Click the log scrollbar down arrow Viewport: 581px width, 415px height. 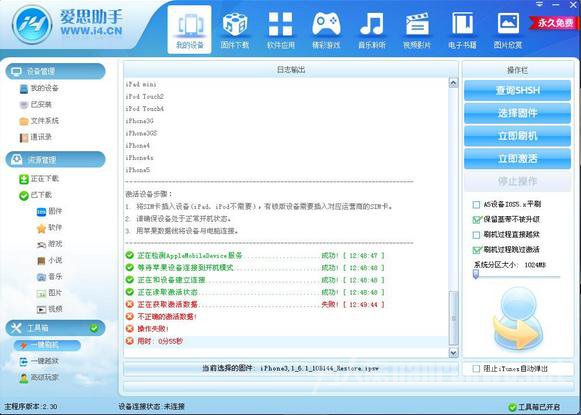(x=453, y=352)
